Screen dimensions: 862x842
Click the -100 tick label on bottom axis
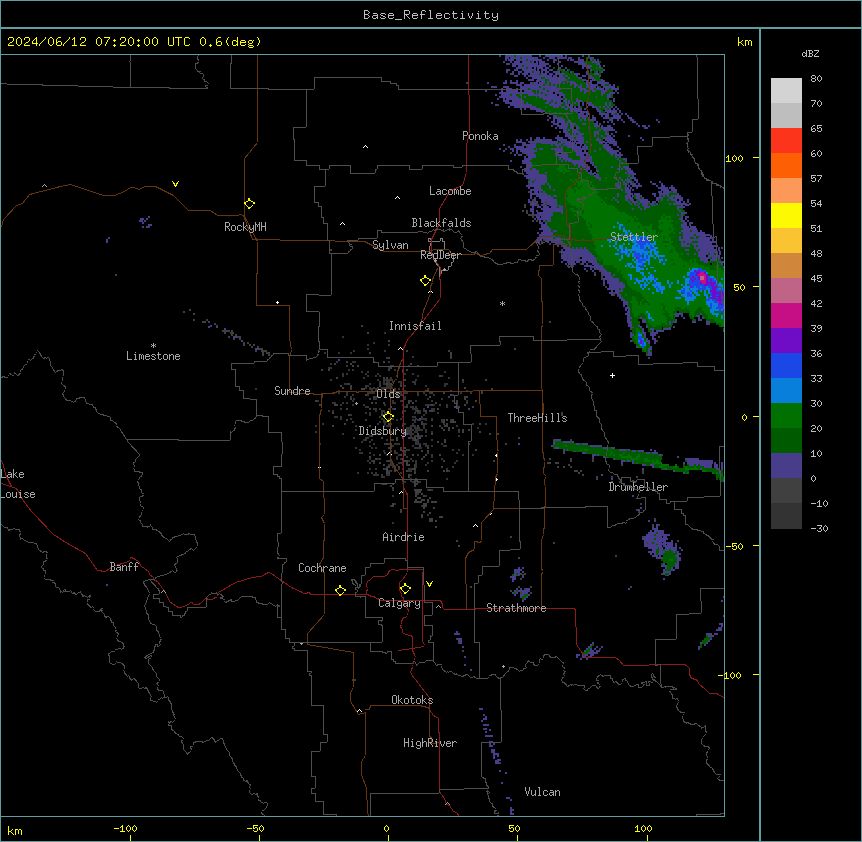tap(125, 828)
